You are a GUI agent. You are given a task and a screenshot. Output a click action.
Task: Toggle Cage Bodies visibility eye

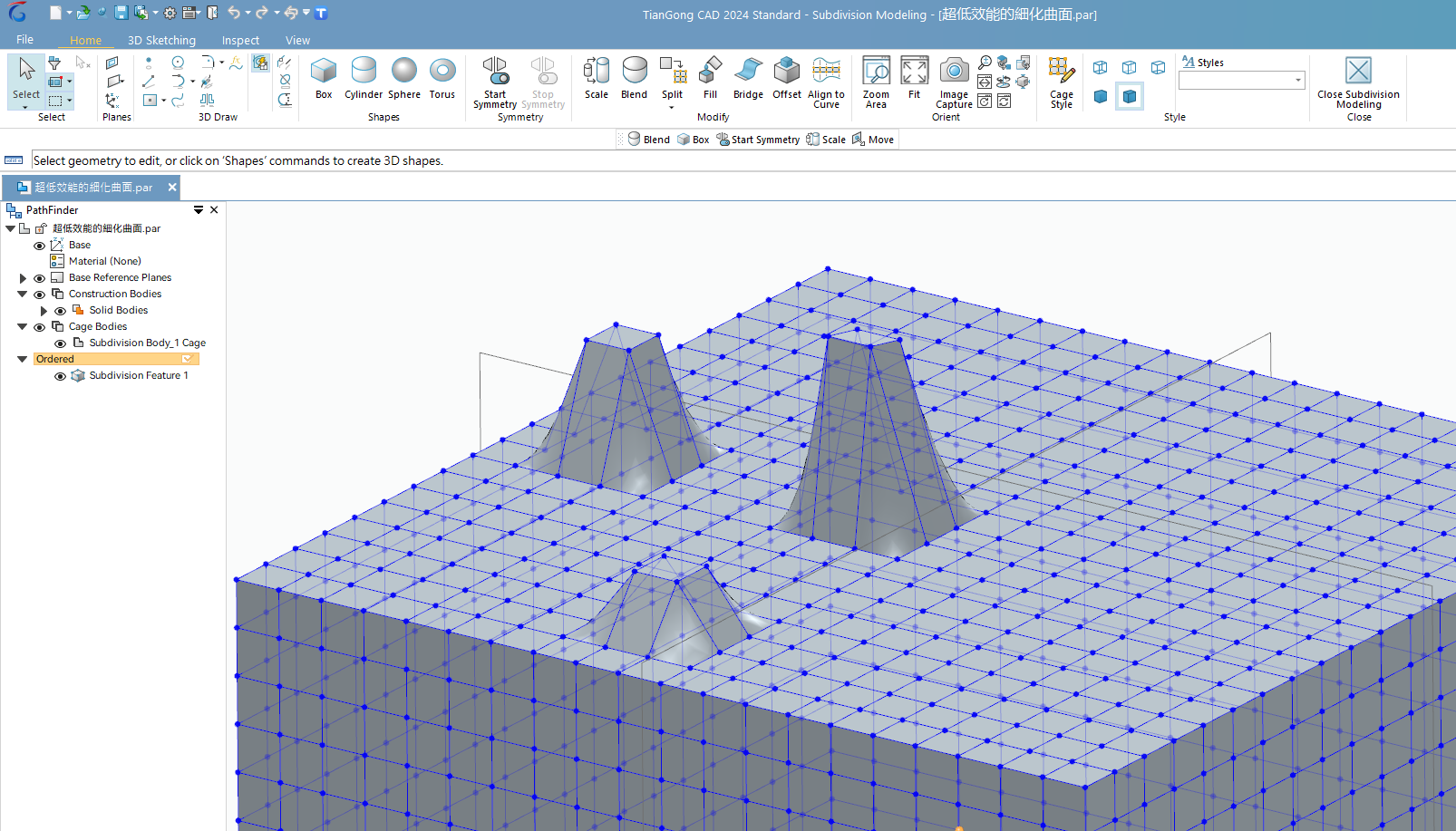click(39, 327)
